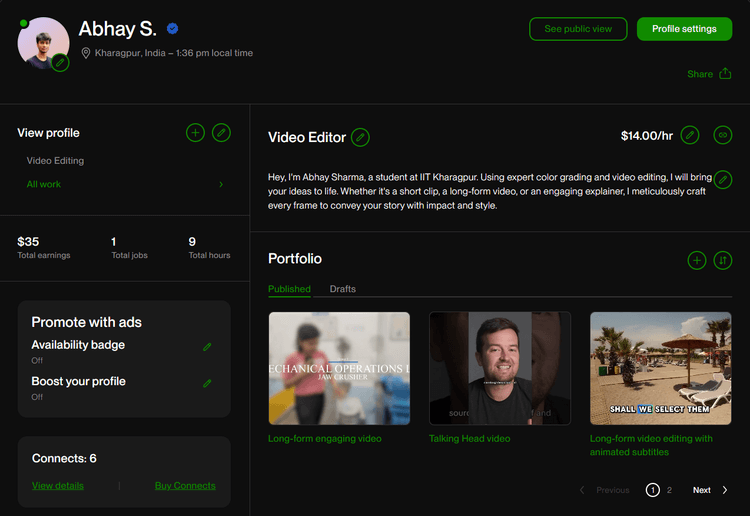Open the Talking Head video thumbnail
This screenshot has width=750, height=516.
(x=499, y=368)
